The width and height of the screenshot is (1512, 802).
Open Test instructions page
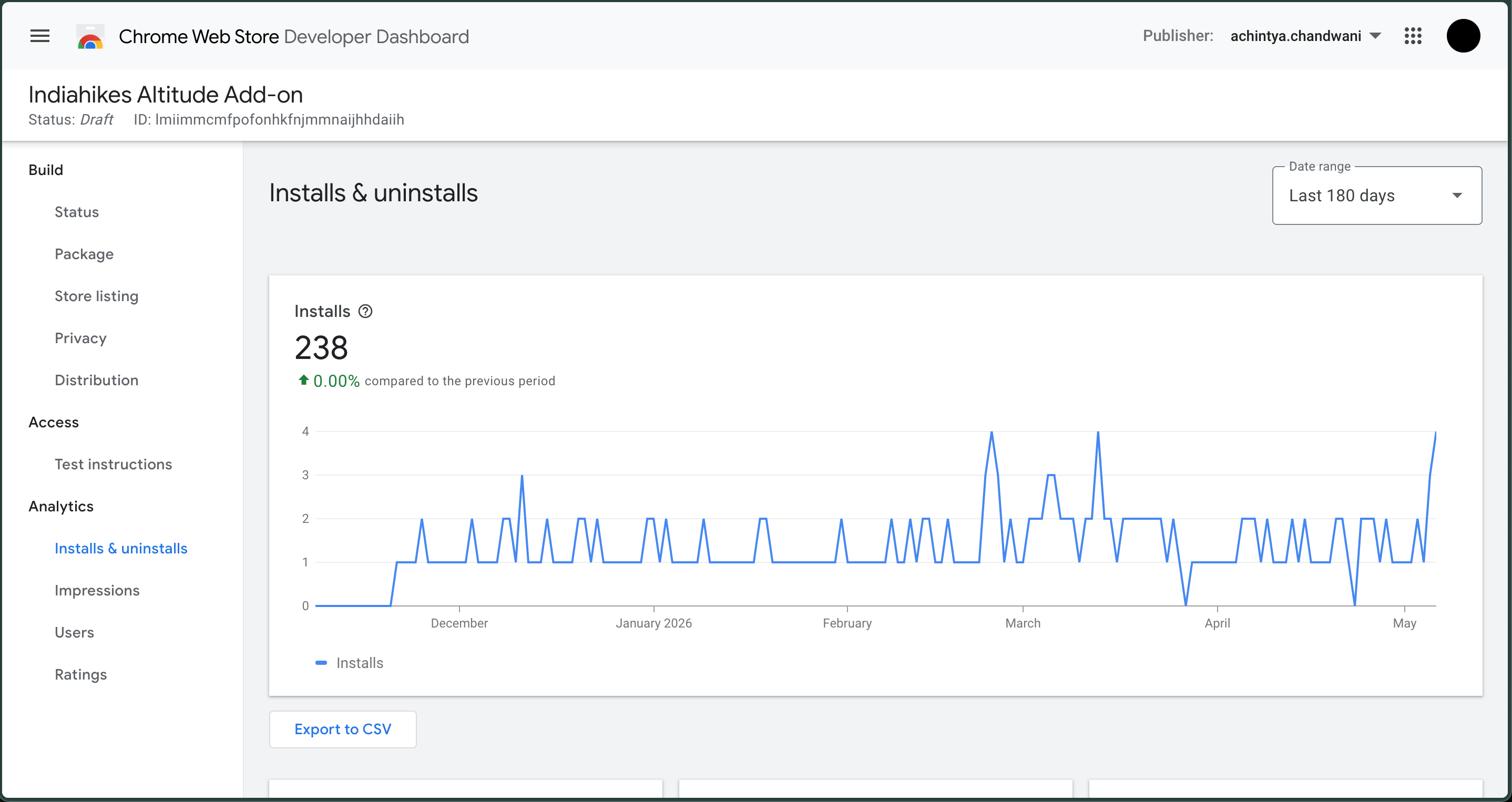point(113,464)
